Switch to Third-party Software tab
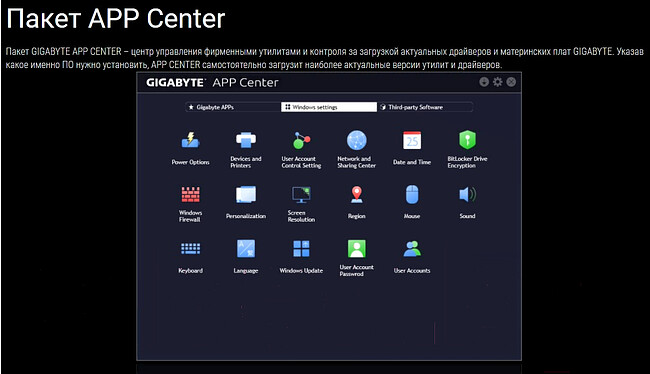The height and width of the screenshot is (374, 650). point(425,107)
